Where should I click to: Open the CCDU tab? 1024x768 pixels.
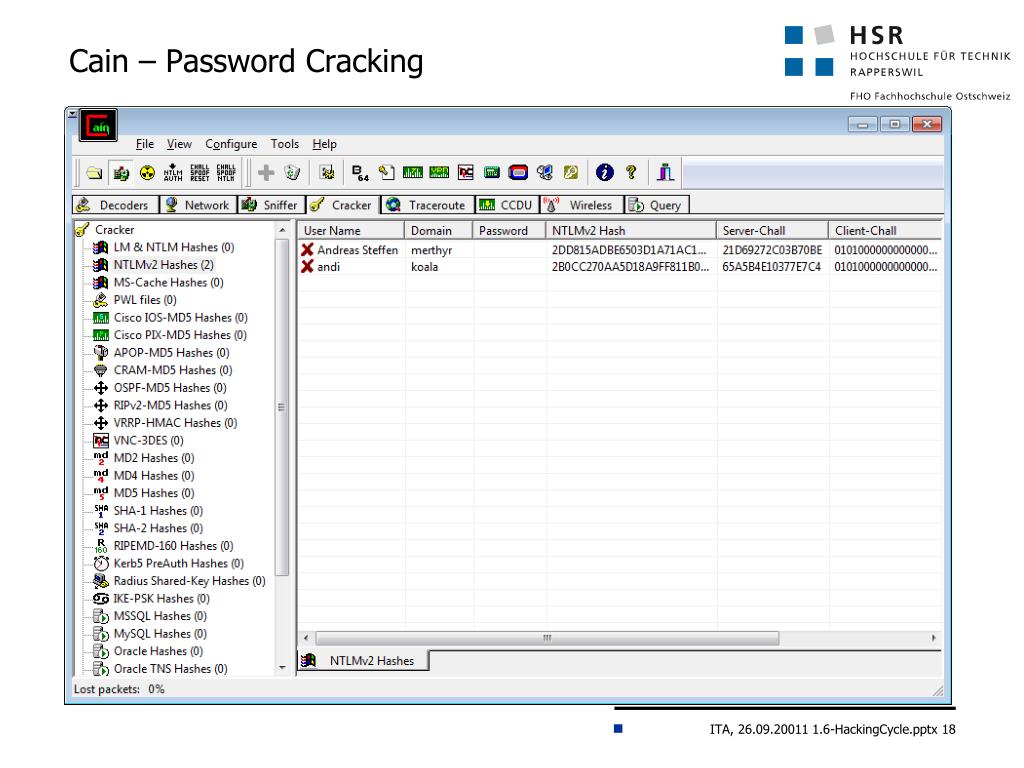(507, 205)
